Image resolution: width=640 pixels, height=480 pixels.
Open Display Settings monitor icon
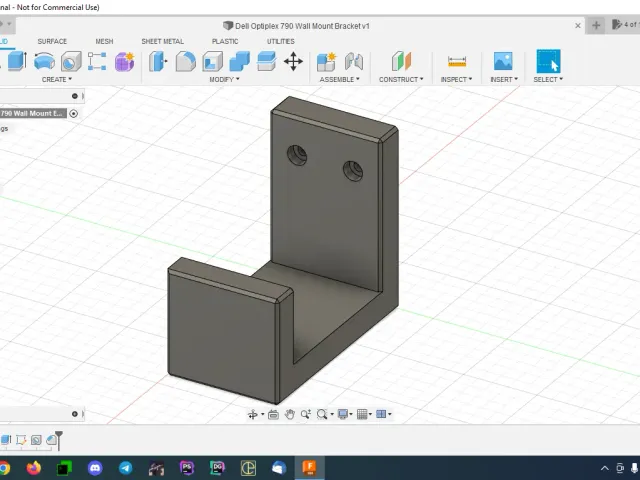coord(343,415)
